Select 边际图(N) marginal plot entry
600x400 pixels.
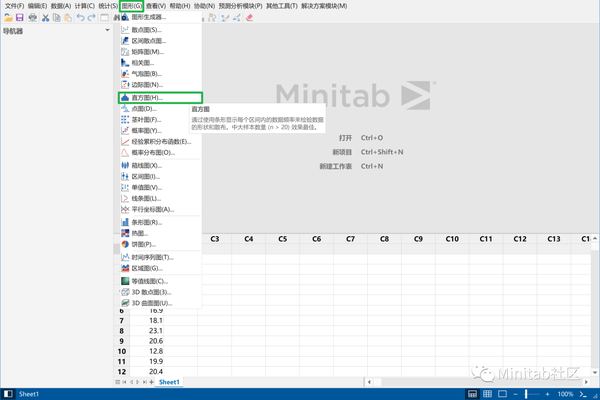click(x=160, y=85)
